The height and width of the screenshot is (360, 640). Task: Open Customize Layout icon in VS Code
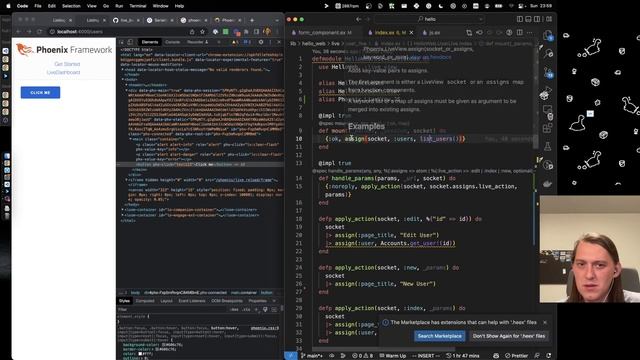click(x=549, y=19)
